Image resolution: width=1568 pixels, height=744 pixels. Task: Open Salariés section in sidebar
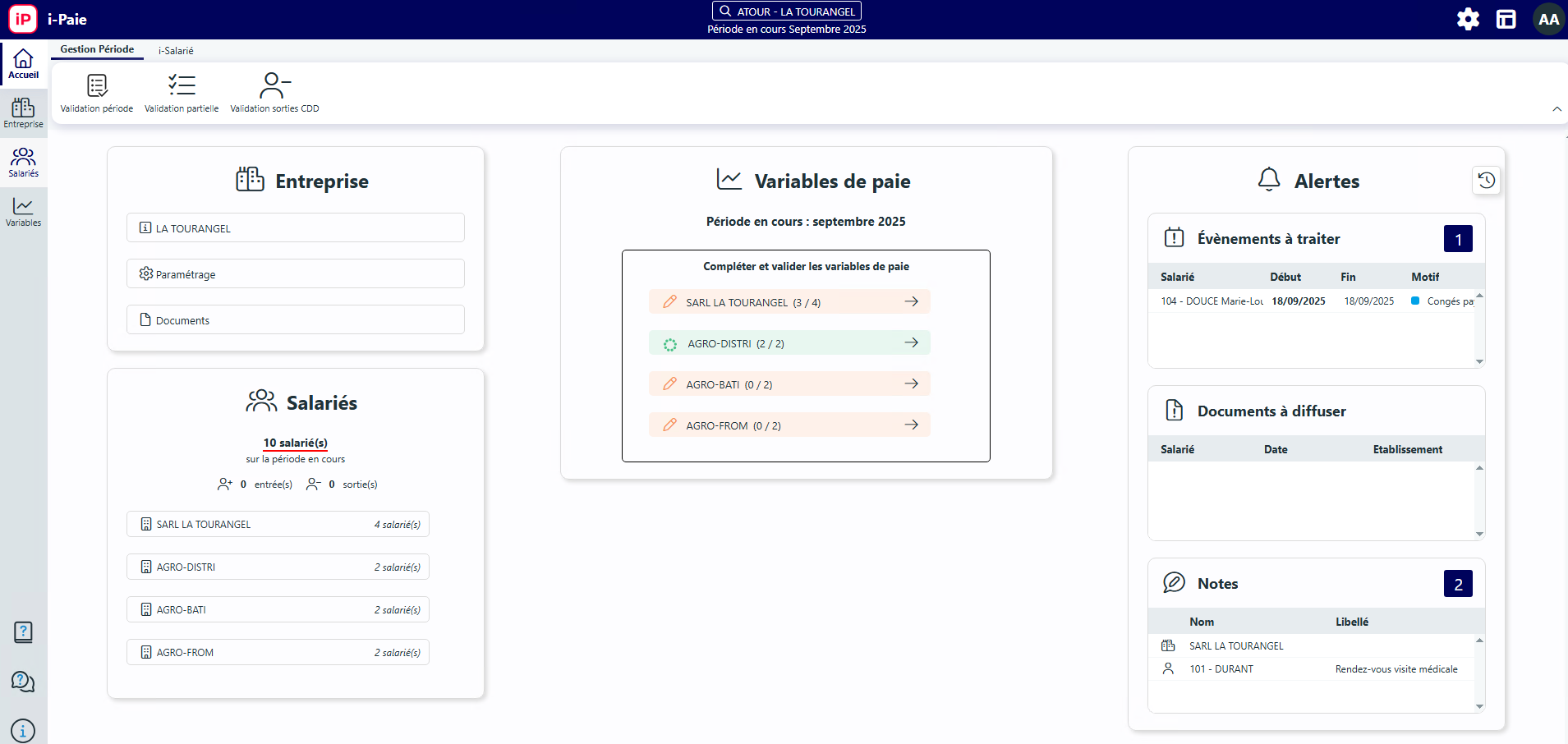pos(23,163)
